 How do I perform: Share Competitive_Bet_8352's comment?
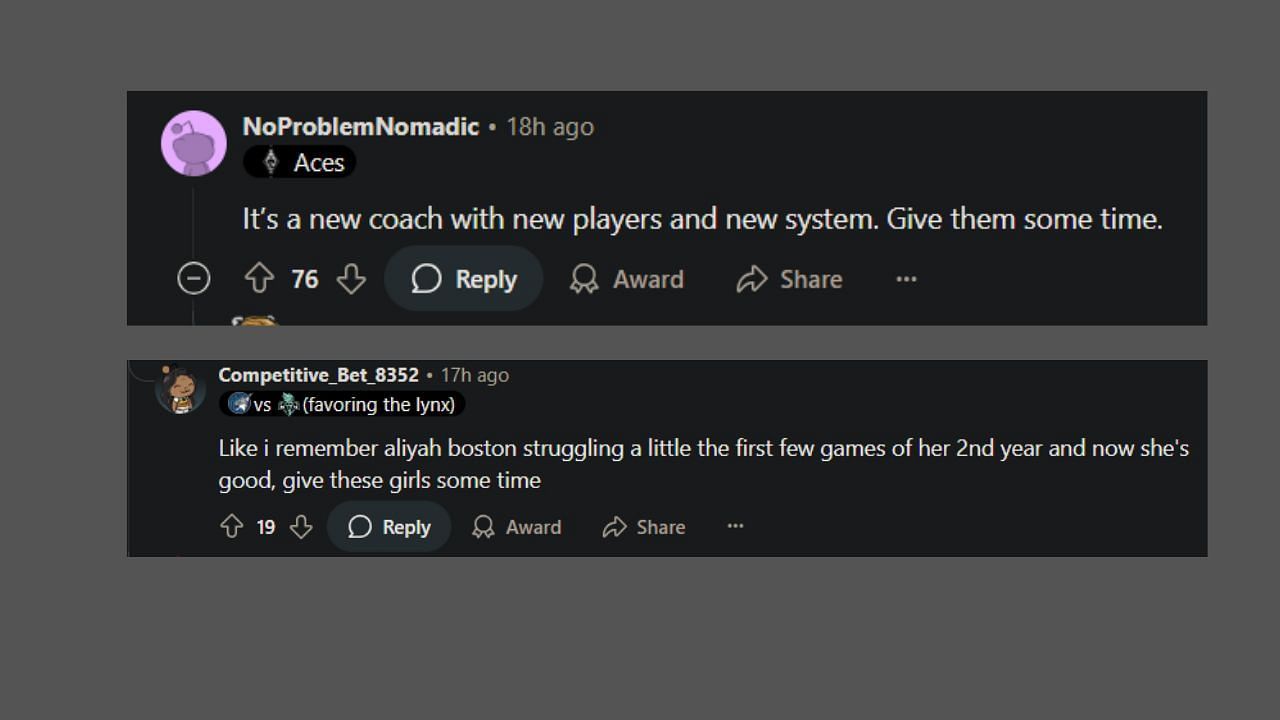[x=644, y=527]
